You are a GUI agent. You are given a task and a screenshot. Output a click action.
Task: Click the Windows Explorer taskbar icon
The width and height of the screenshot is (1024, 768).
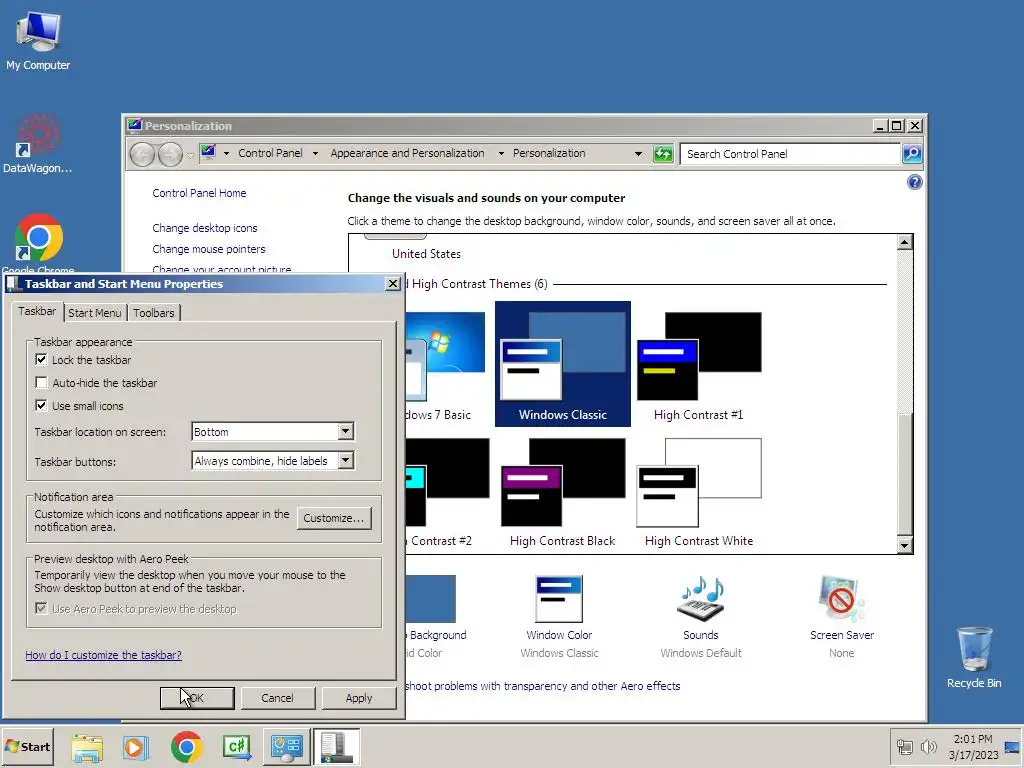(87, 747)
